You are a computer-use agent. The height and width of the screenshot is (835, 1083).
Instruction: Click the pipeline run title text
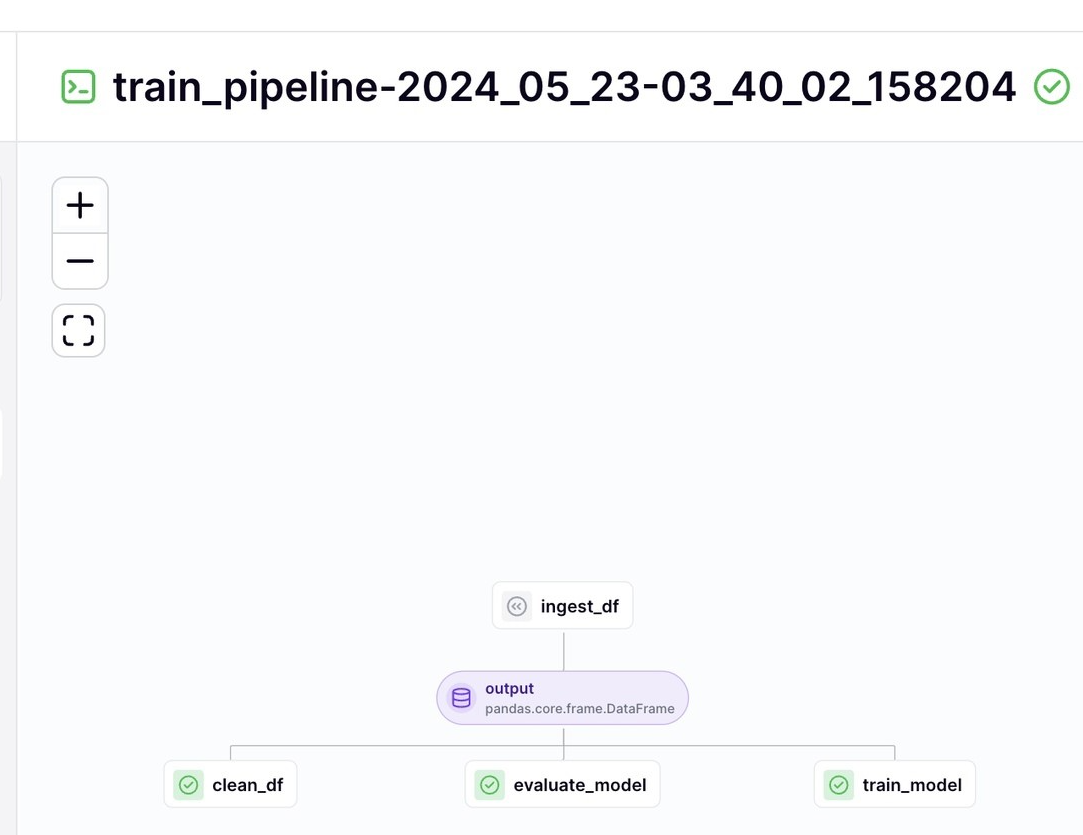coord(564,87)
